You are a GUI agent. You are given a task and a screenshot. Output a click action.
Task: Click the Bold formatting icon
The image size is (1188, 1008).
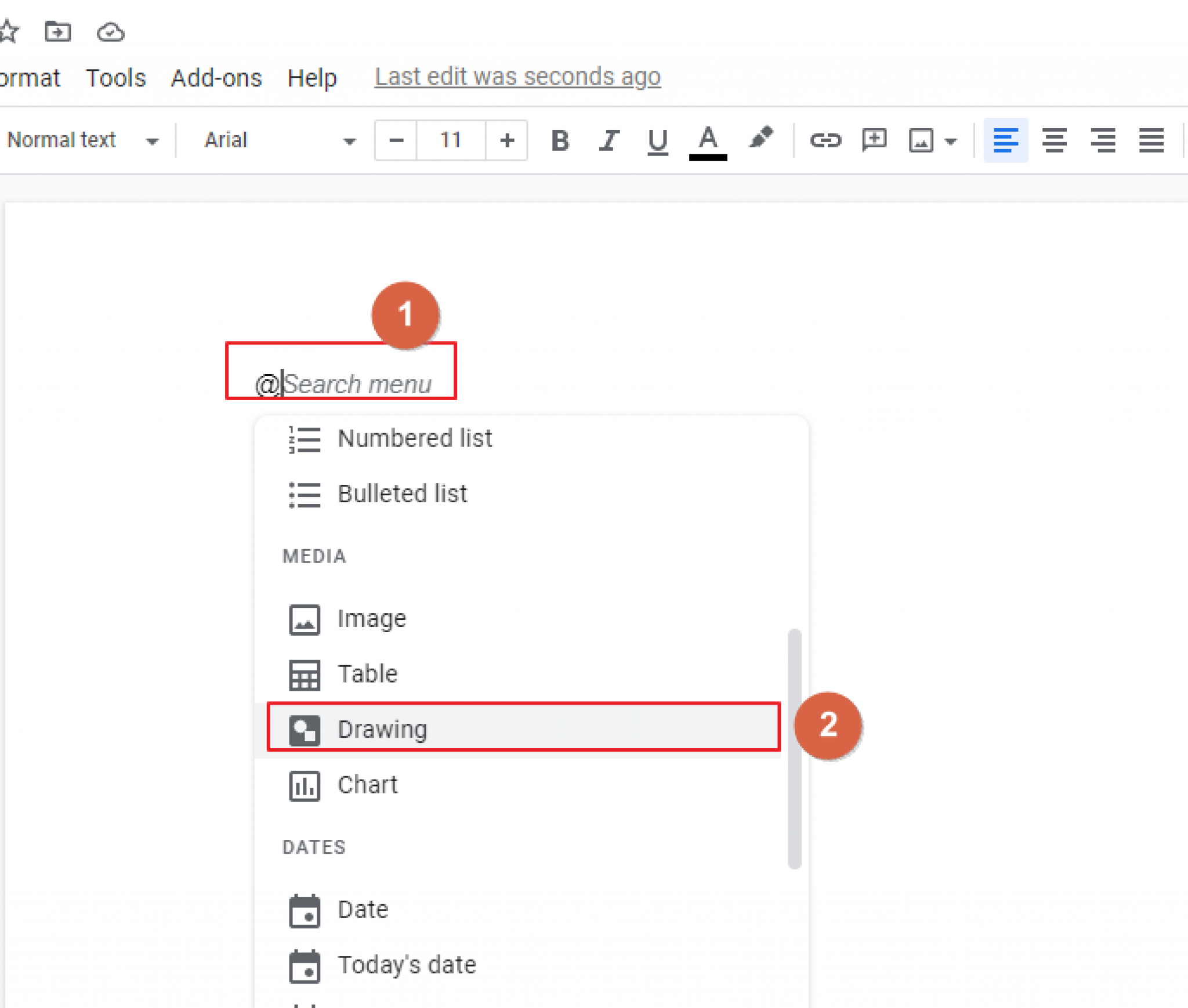click(561, 140)
